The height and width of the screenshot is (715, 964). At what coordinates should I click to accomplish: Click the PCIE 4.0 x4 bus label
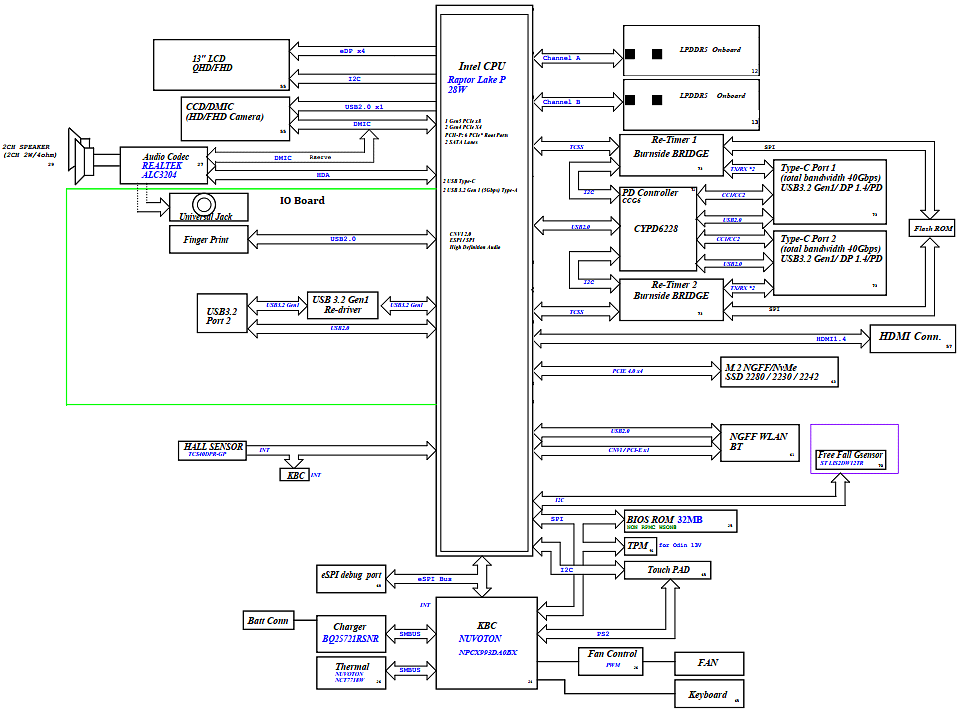point(628,371)
